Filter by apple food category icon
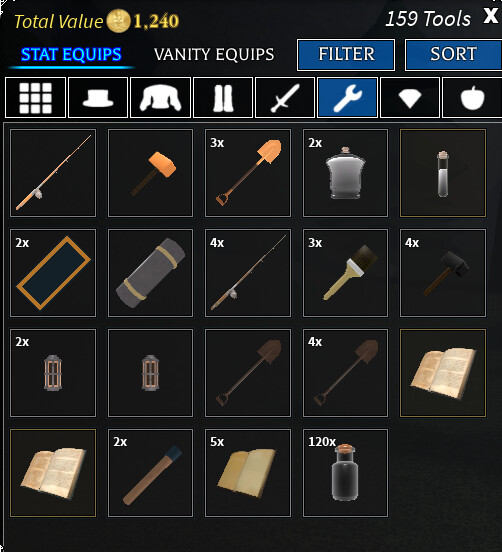The image size is (502, 552). click(x=472, y=98)
